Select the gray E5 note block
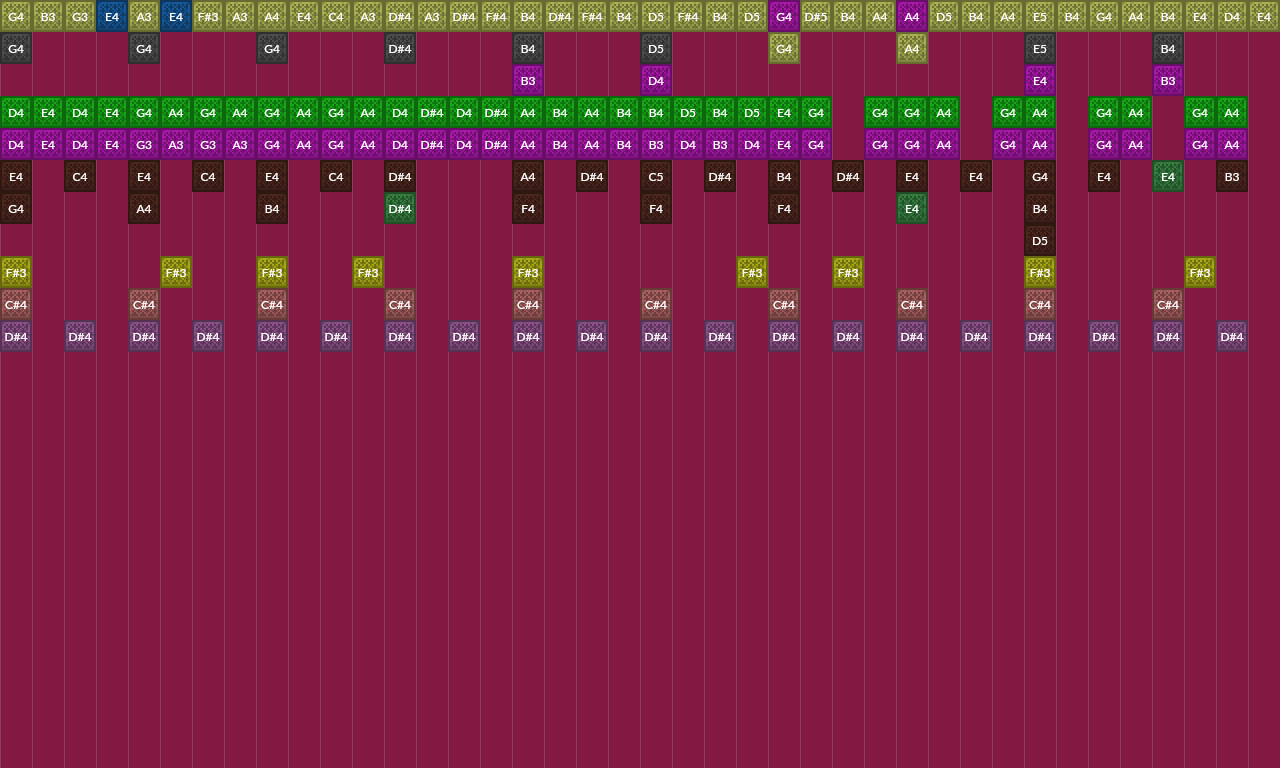 coord(1040,49)
